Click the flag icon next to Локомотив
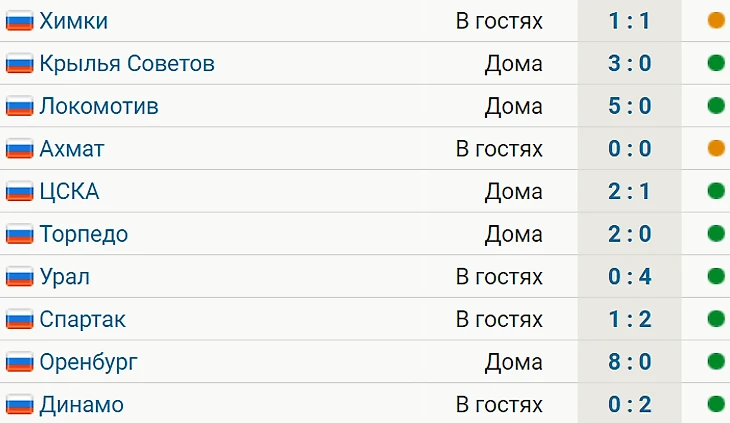This screenshot has width=730, height=423. click(x=20, y=106)
